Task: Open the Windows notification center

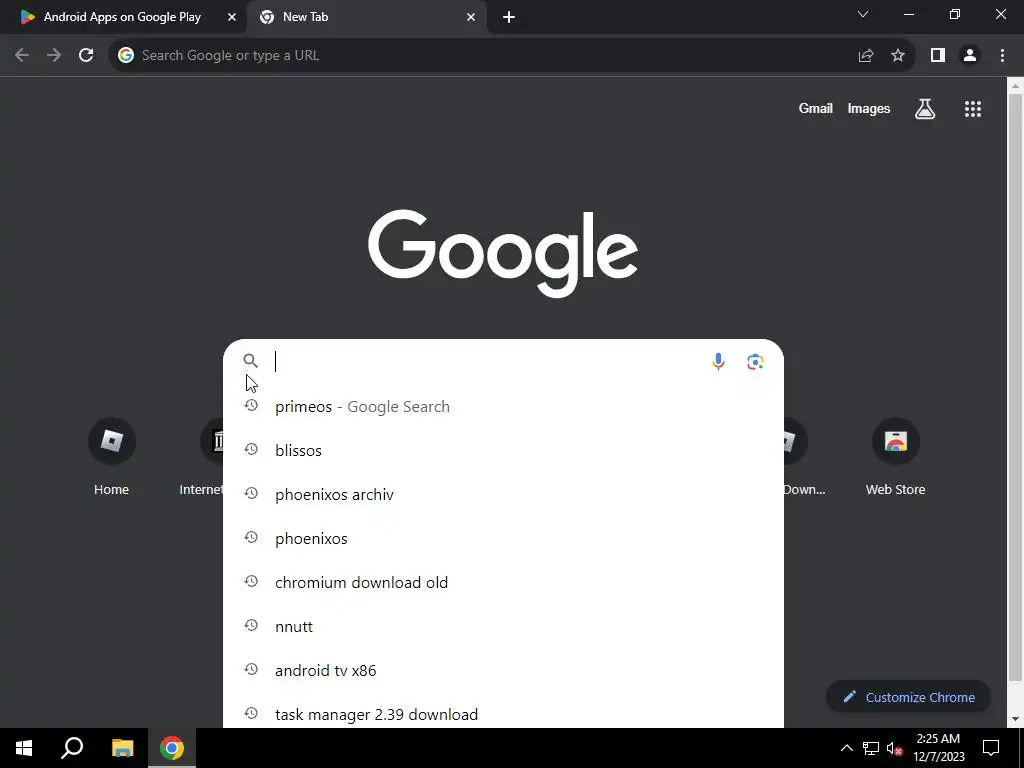Action: 991,748
